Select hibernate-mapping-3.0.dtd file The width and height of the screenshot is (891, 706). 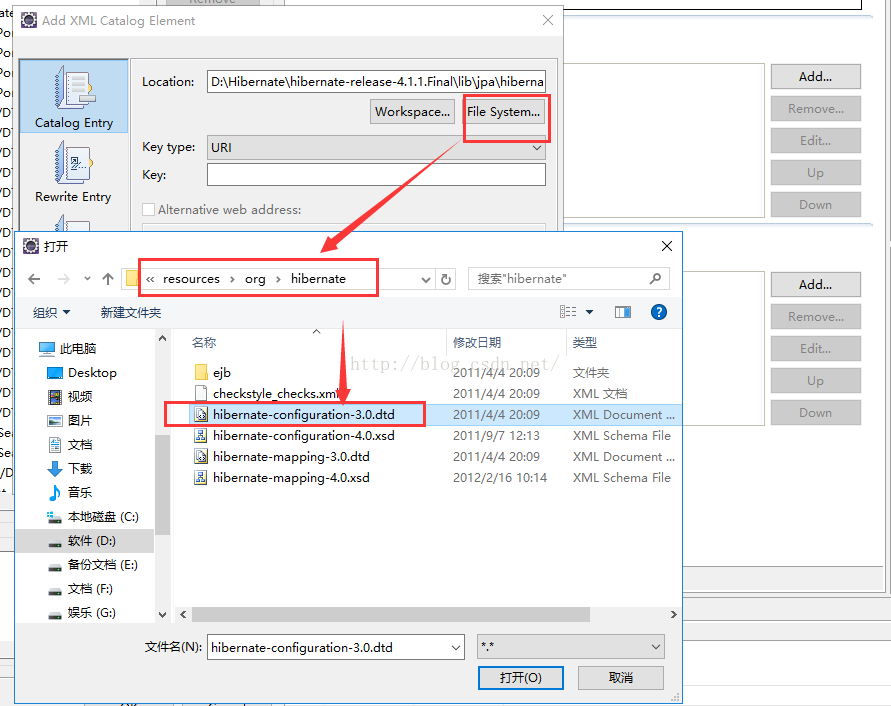coord(291,456)
